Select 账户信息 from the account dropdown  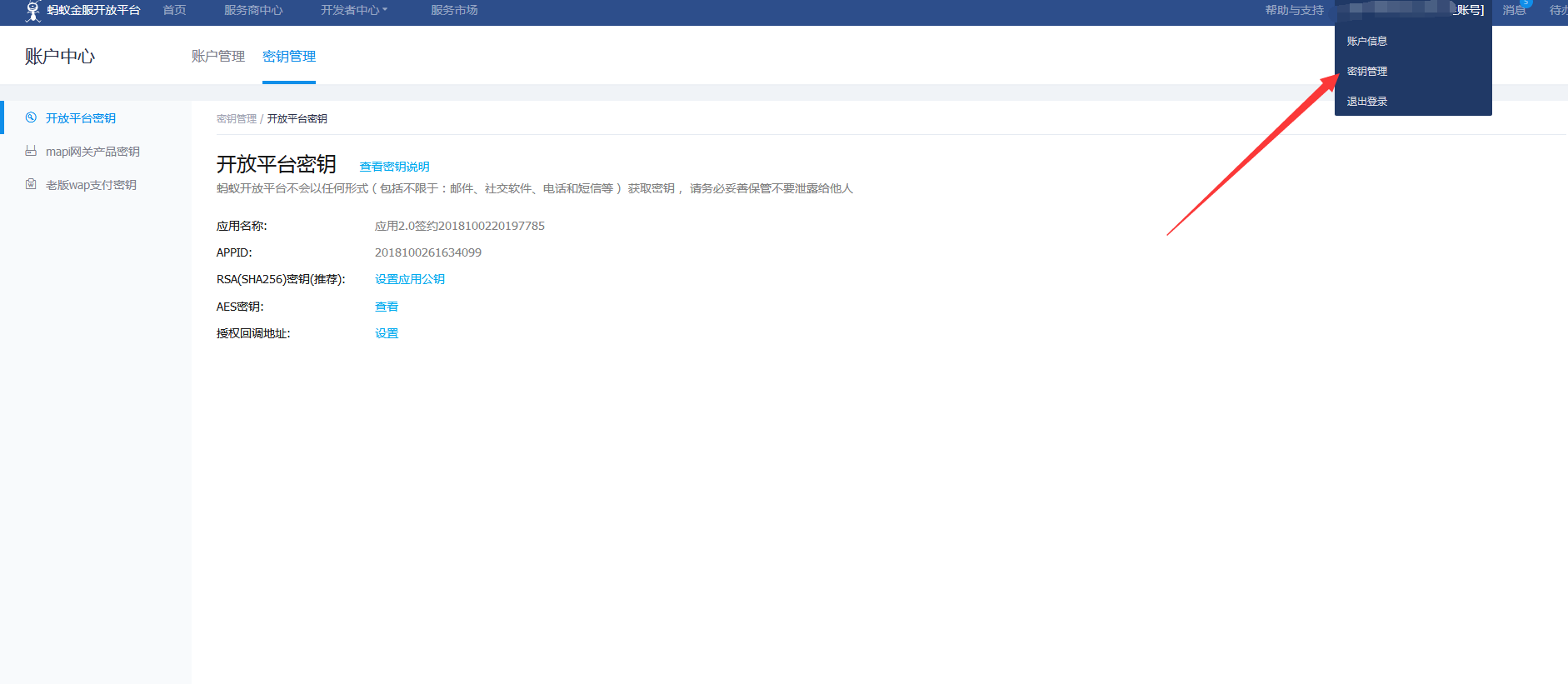[1366, 41]
